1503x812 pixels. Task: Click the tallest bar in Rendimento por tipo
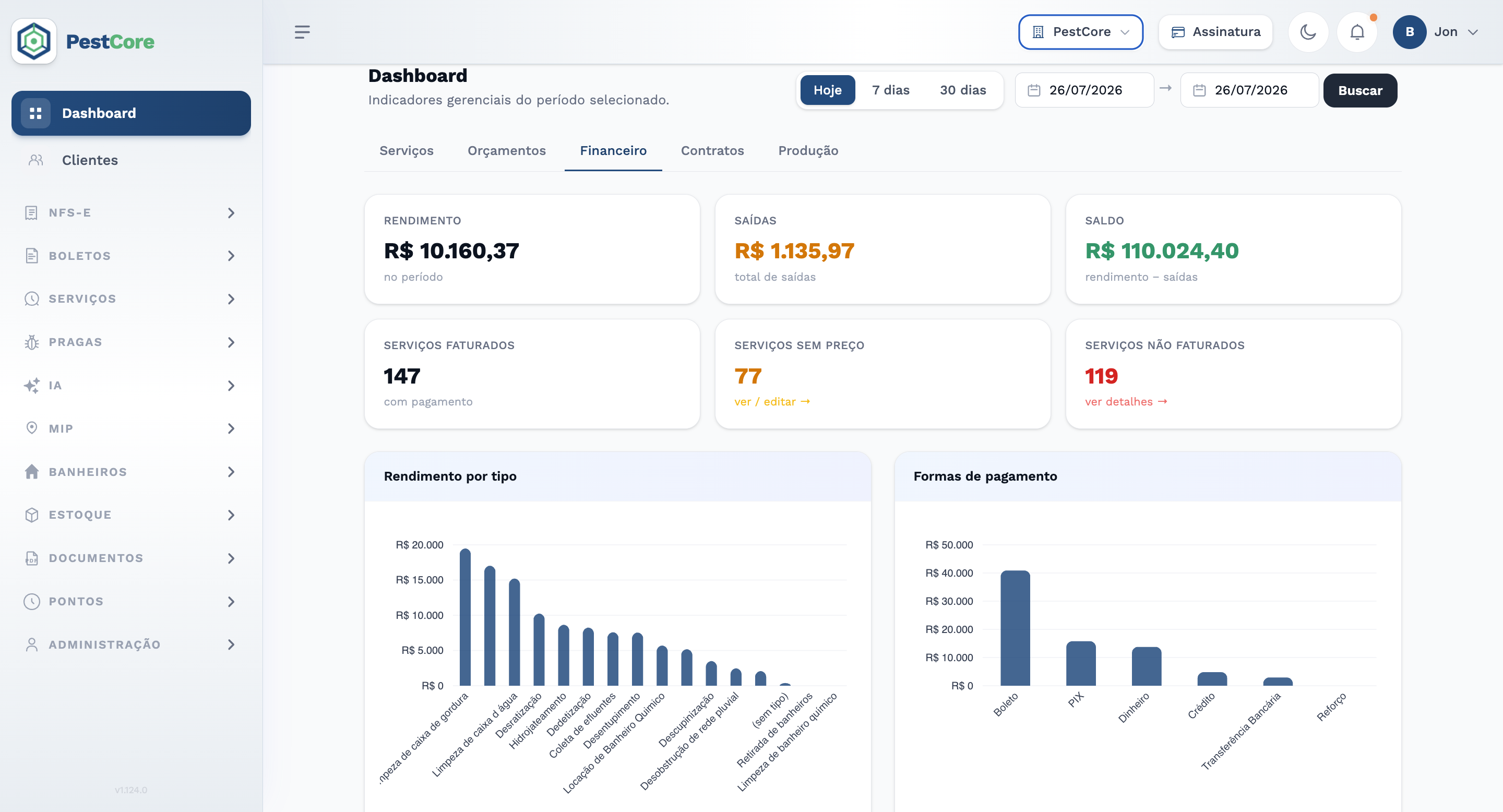[465, 617]
